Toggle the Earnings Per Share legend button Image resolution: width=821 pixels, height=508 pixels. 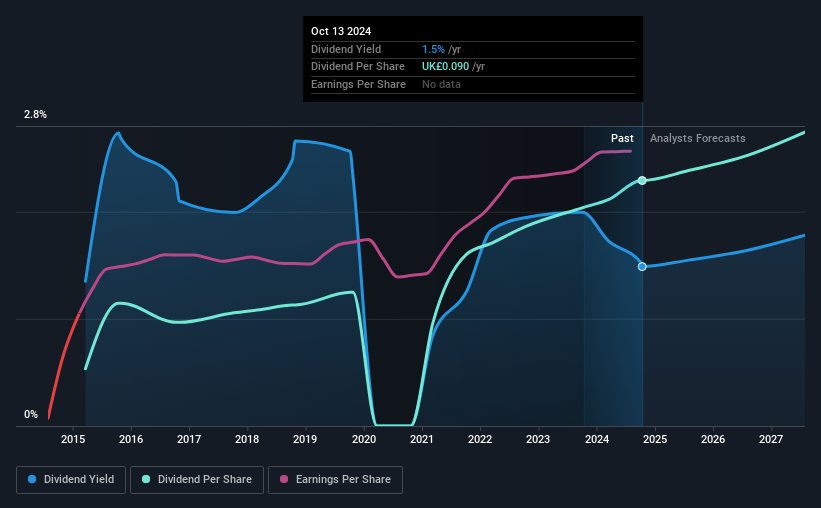(x=335, y=480)
